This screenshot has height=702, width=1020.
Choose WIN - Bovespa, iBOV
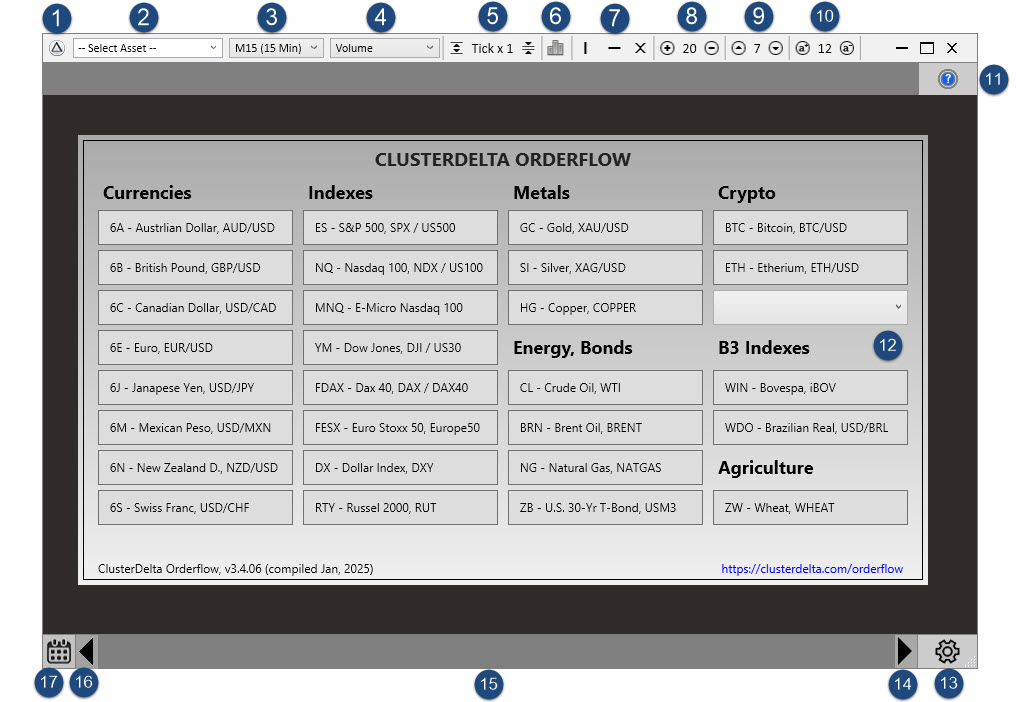click(x=810, y=388)
